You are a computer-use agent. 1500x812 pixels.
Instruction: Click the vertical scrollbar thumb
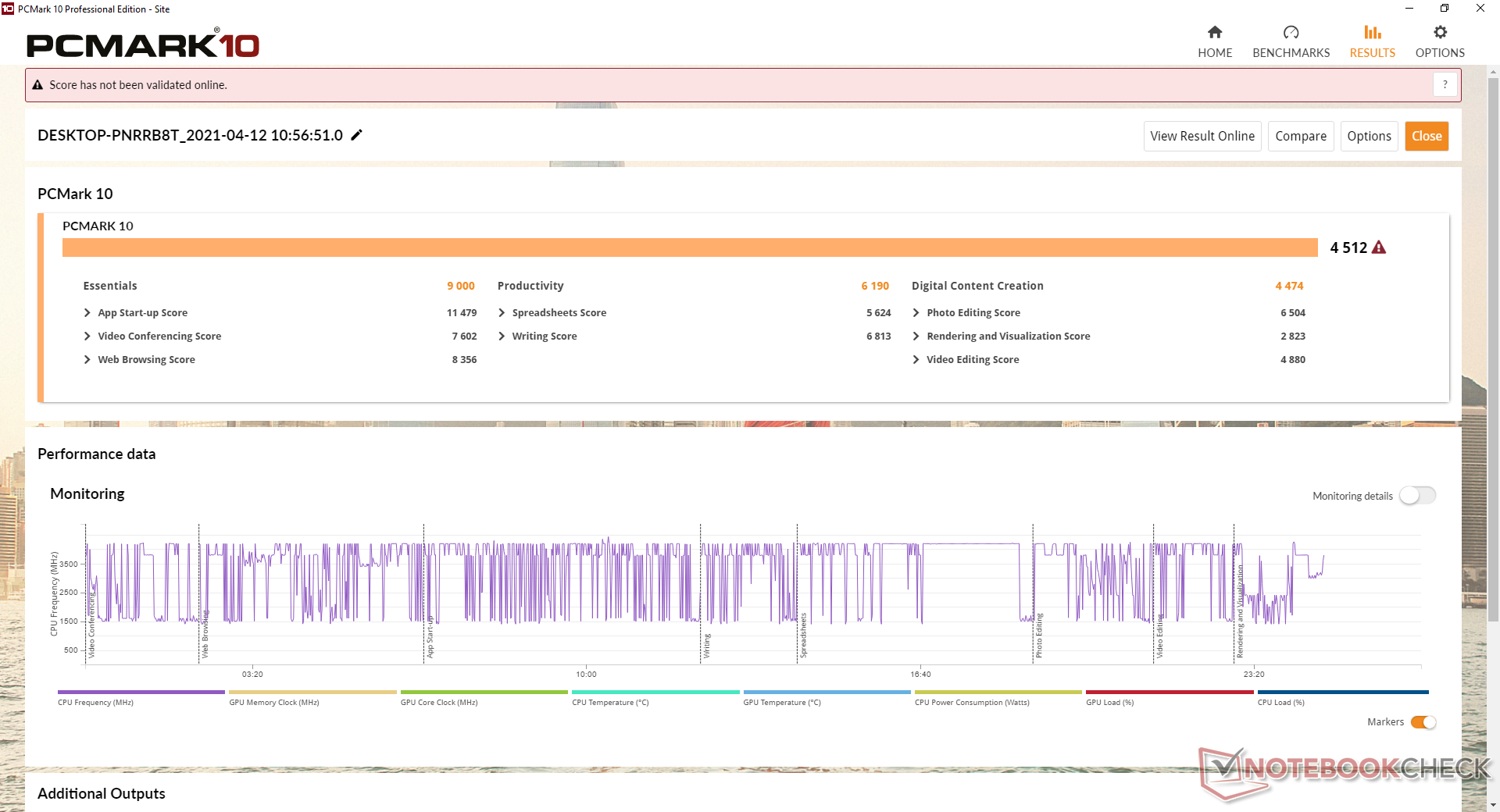pos(1493,349)
